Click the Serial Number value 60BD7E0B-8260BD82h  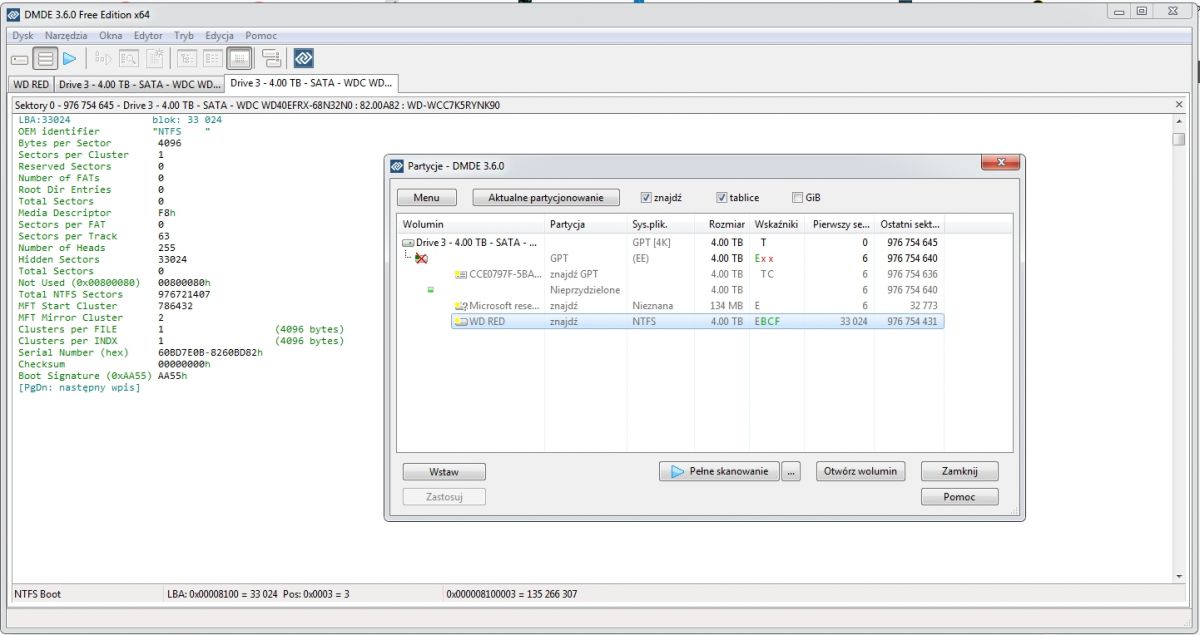210,353
